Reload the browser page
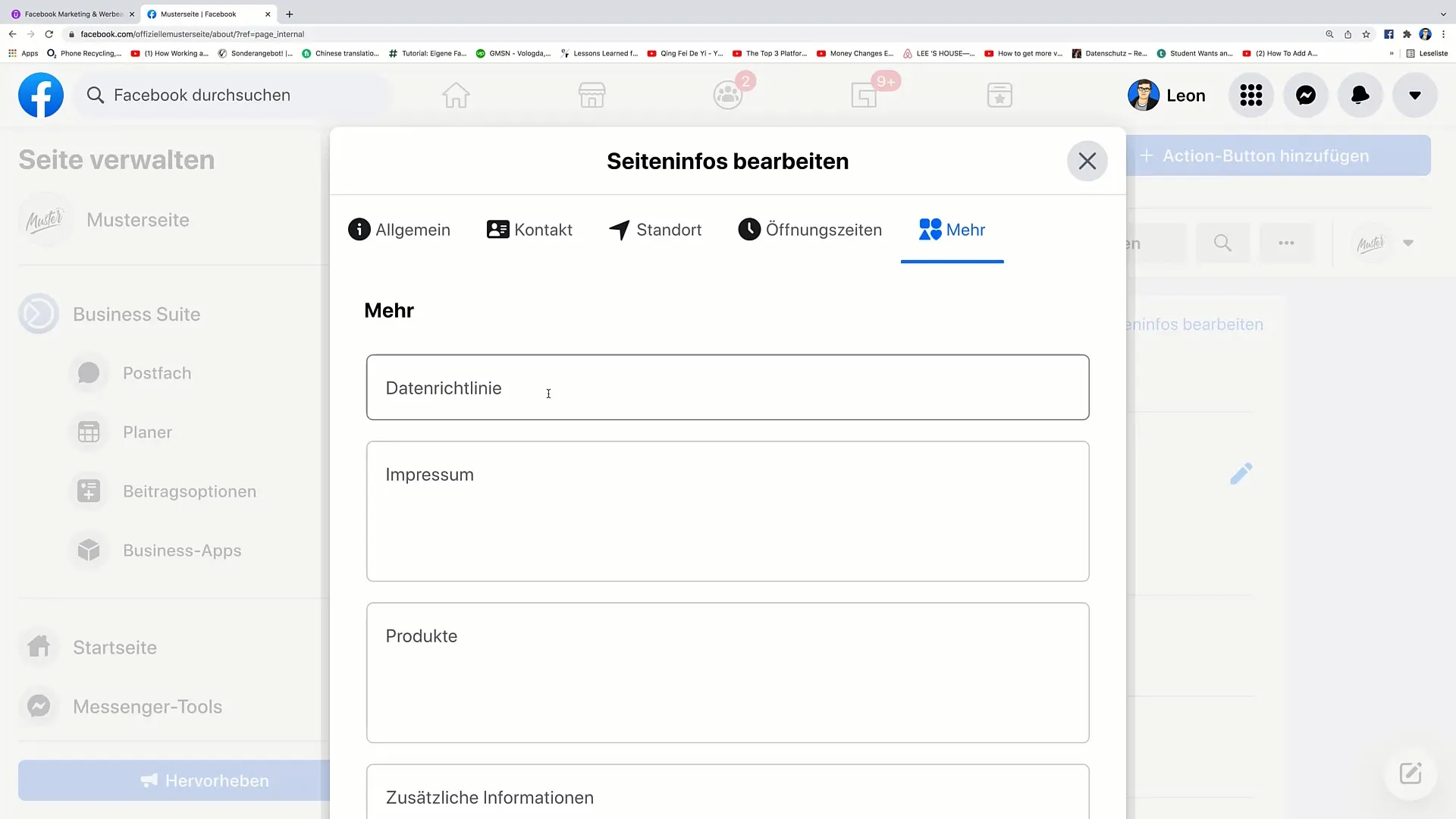 click(49, 34)
